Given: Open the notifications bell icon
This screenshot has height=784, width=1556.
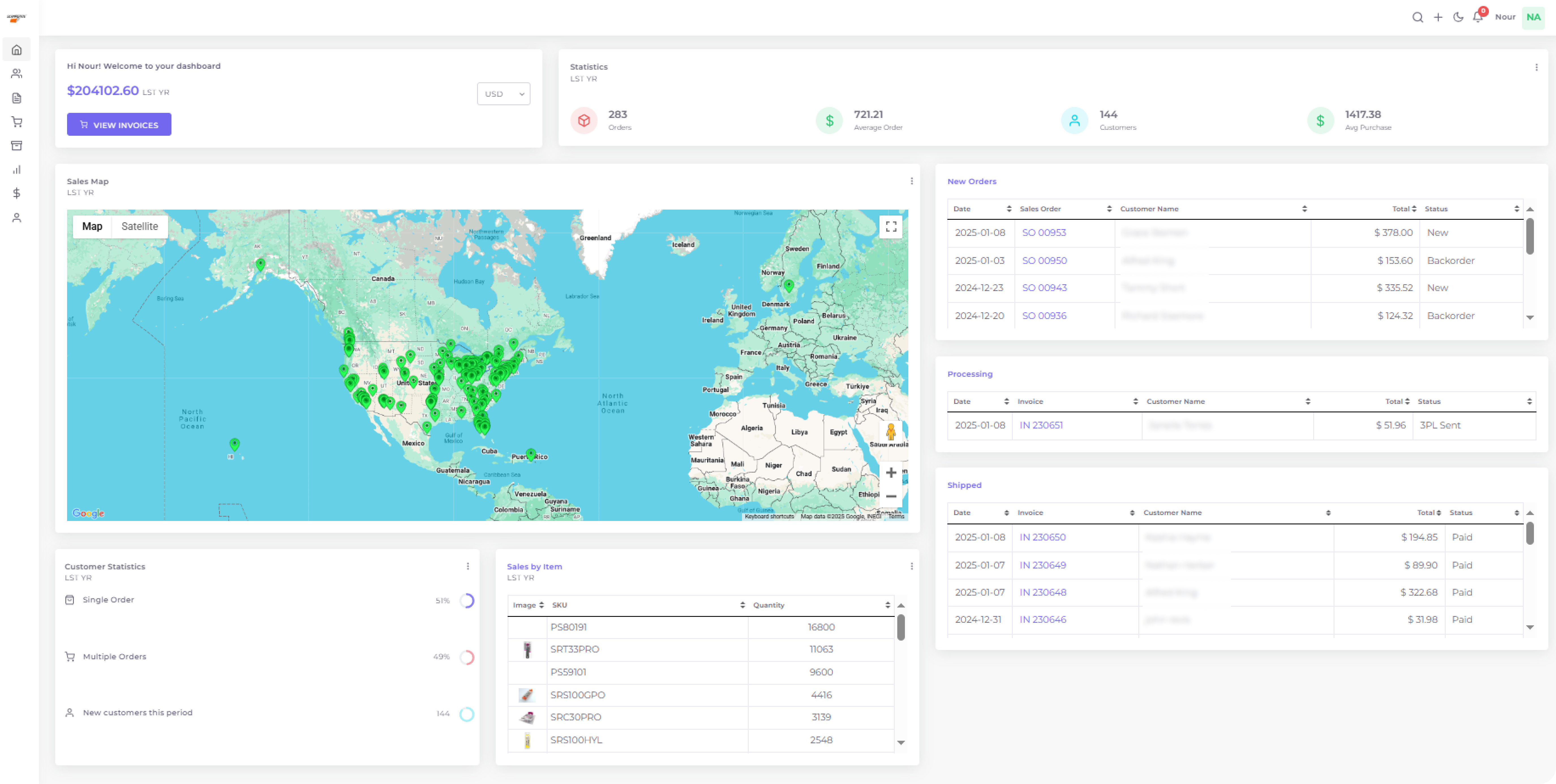Looking at the screenshot, I should point(1478,17).
